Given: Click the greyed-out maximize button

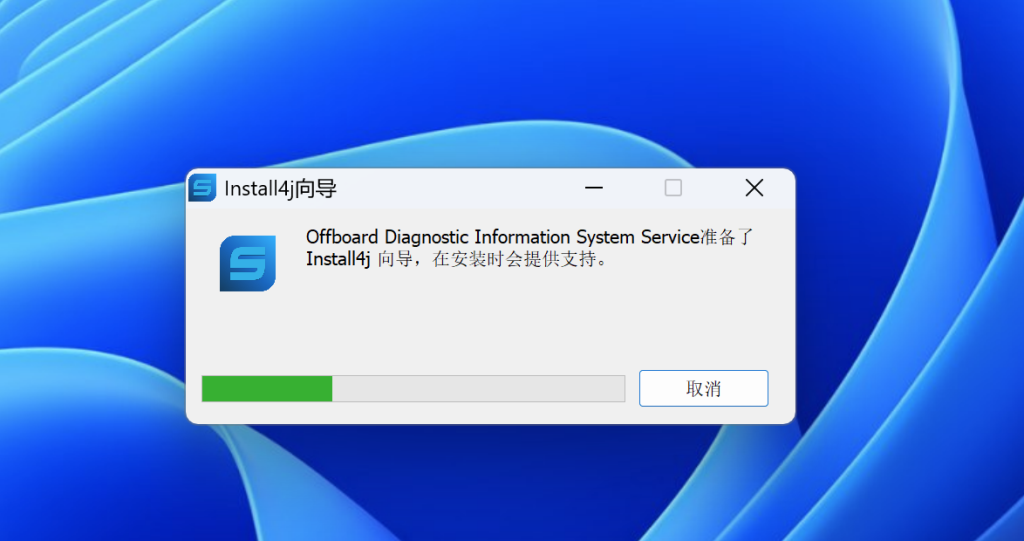Looking at the screenshot, I should coord(673,188).
